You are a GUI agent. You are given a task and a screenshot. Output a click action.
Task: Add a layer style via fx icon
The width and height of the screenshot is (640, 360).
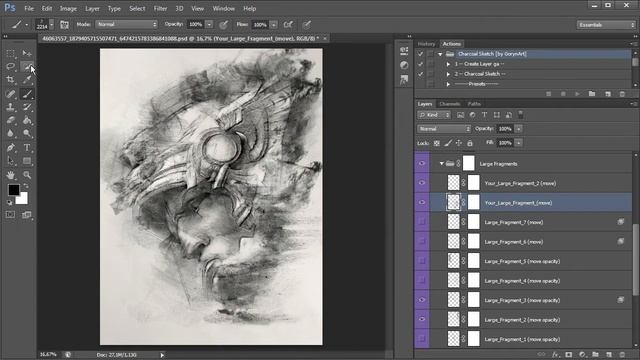click(x=555, y=355)
